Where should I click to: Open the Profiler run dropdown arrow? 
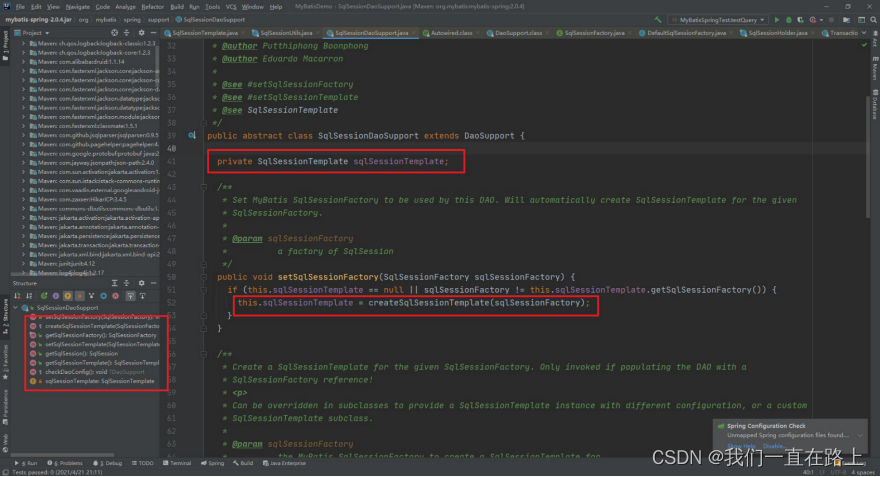click(821, 20)
